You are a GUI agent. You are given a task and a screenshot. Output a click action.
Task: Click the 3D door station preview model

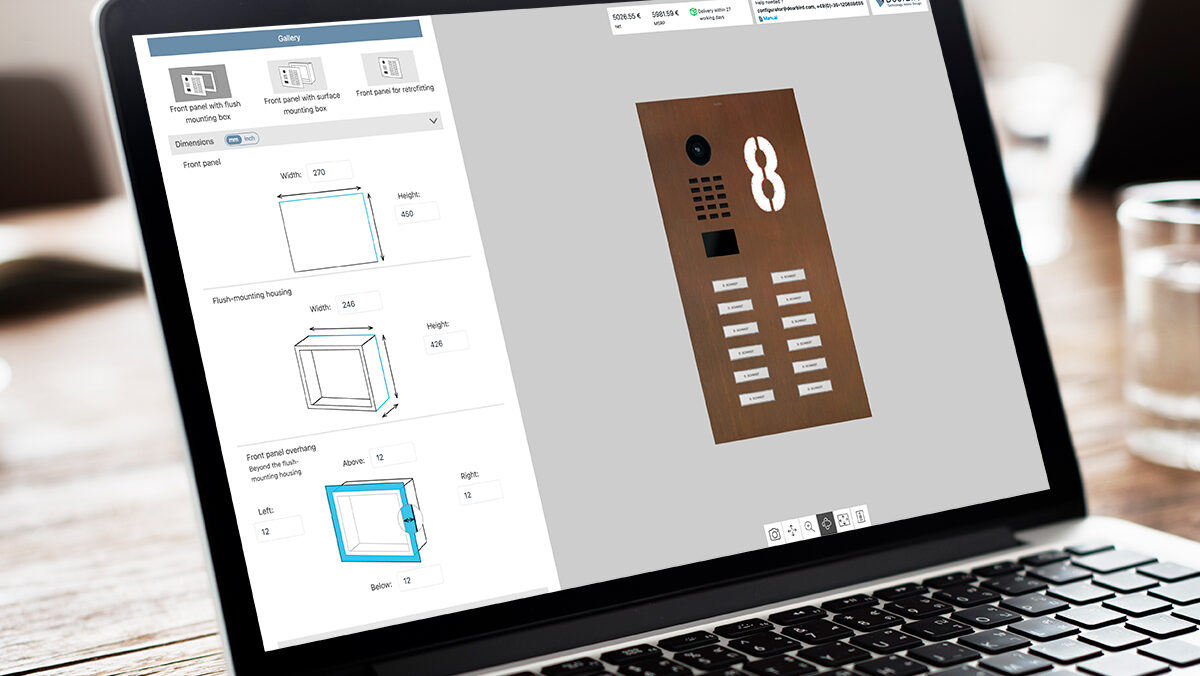754,266
